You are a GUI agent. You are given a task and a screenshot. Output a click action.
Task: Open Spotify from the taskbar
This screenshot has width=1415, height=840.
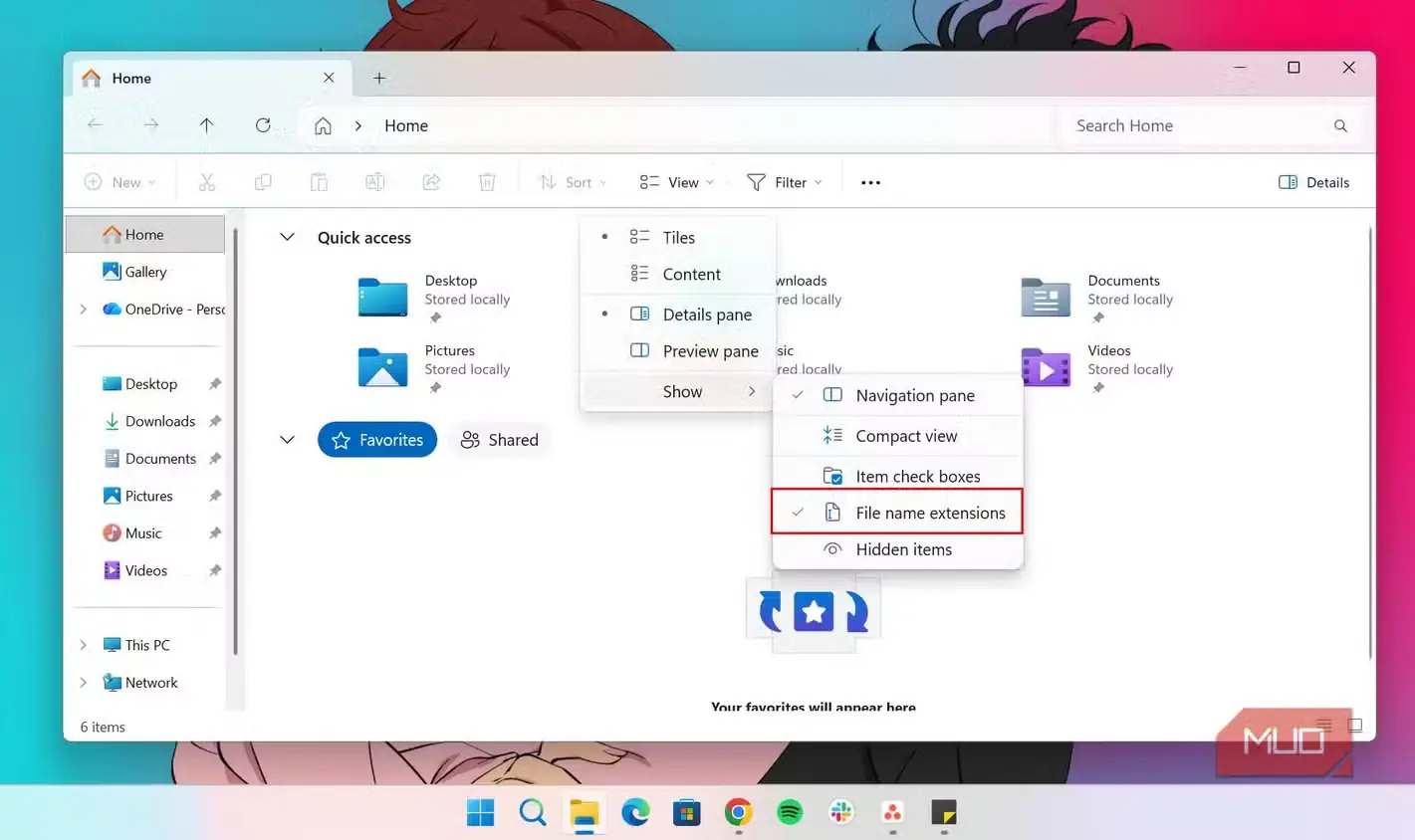point(790,812)
